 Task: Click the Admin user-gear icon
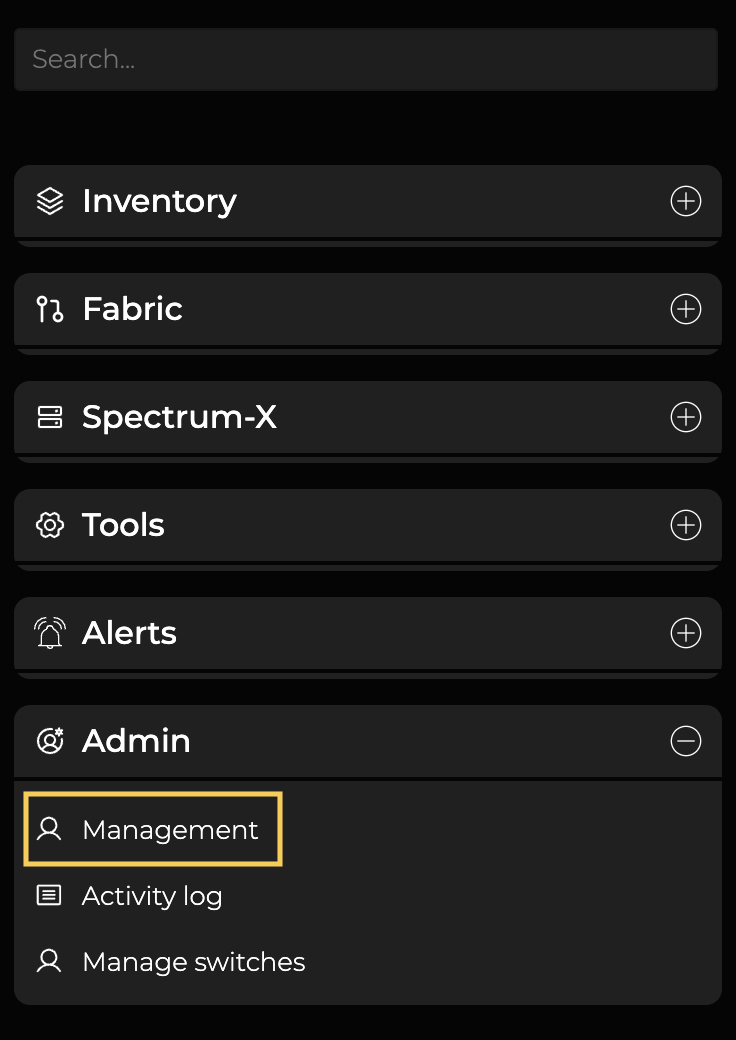pyautogui.click(x=50, y=741)
